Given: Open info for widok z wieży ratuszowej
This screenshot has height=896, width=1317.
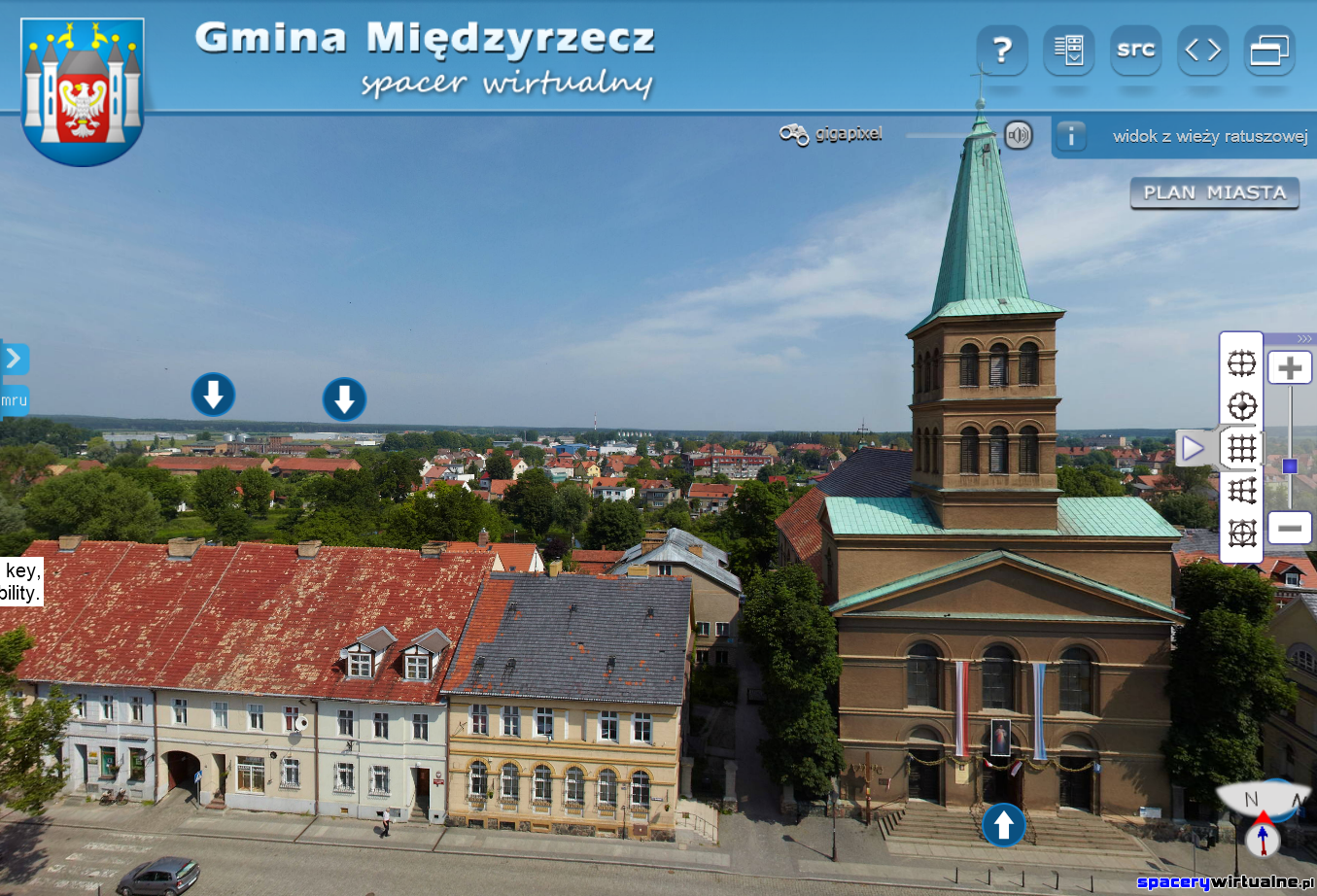Looking at the screenshot, I should 1070,136.
